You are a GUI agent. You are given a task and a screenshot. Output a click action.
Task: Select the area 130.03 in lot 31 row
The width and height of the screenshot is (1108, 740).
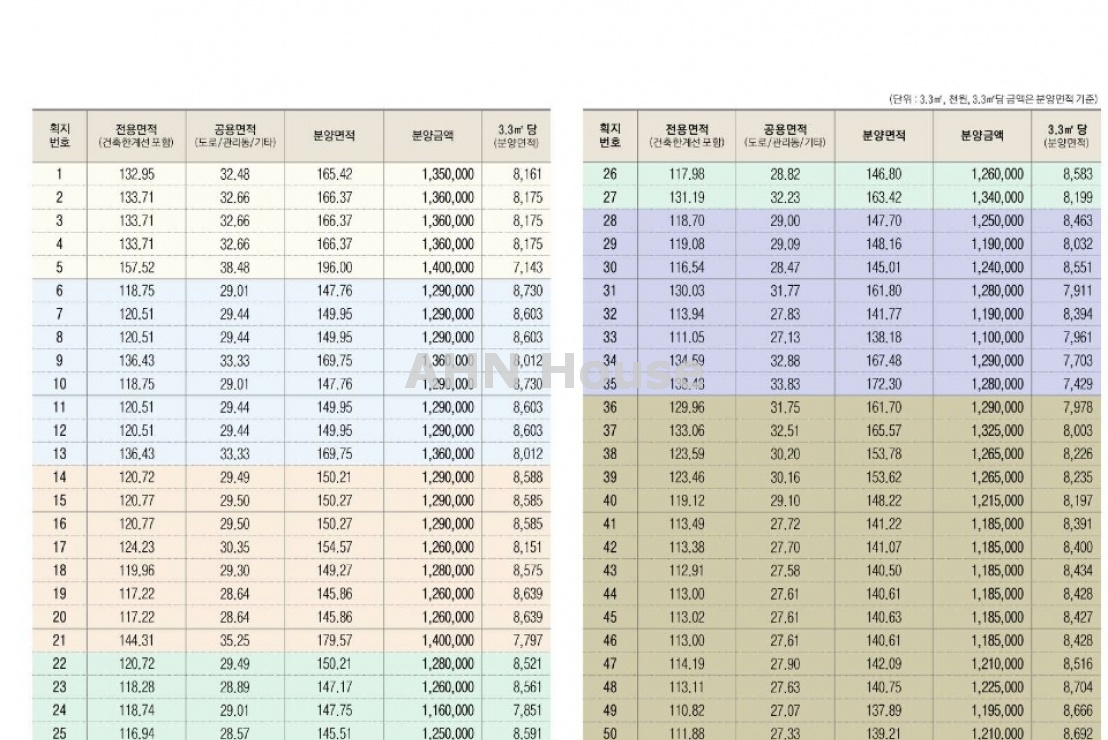click(687, 290)
